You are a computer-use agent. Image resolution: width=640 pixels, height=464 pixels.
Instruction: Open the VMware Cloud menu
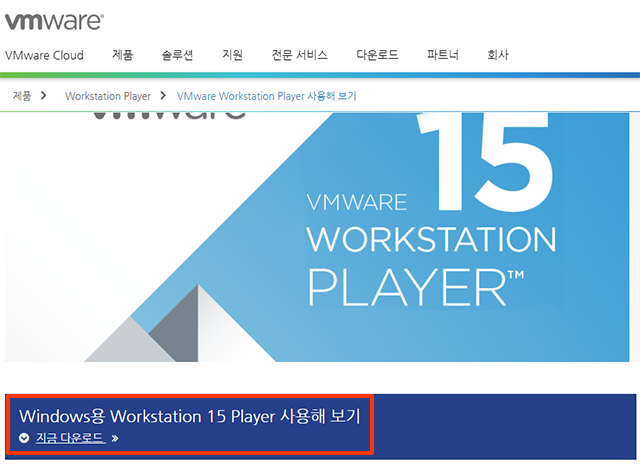[44, 55]
